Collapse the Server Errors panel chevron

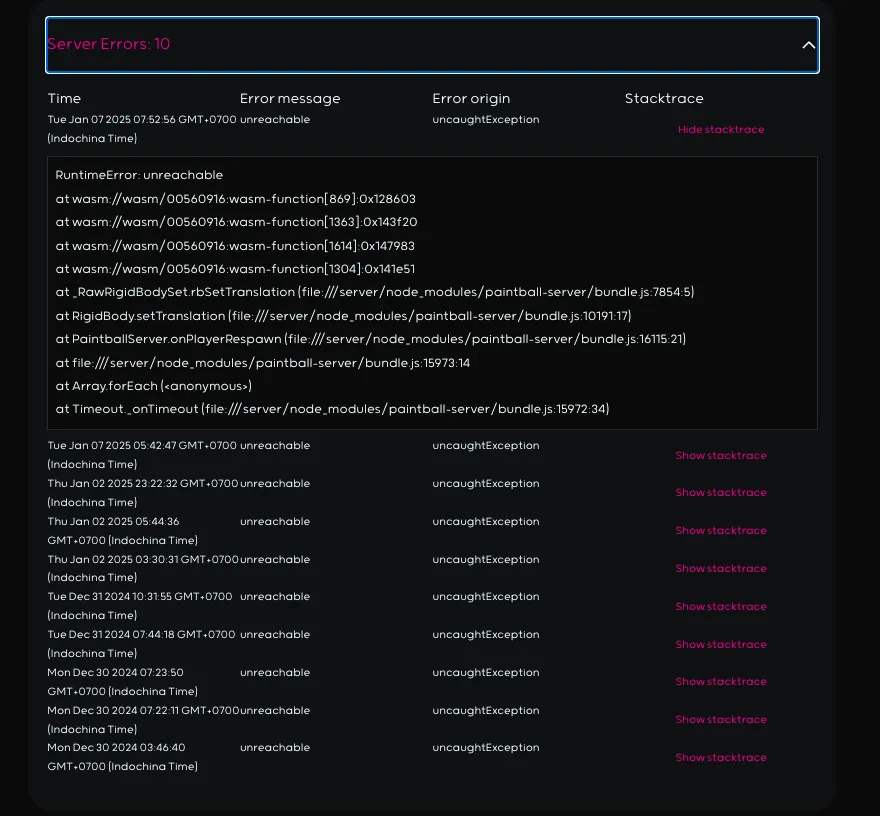809,45
